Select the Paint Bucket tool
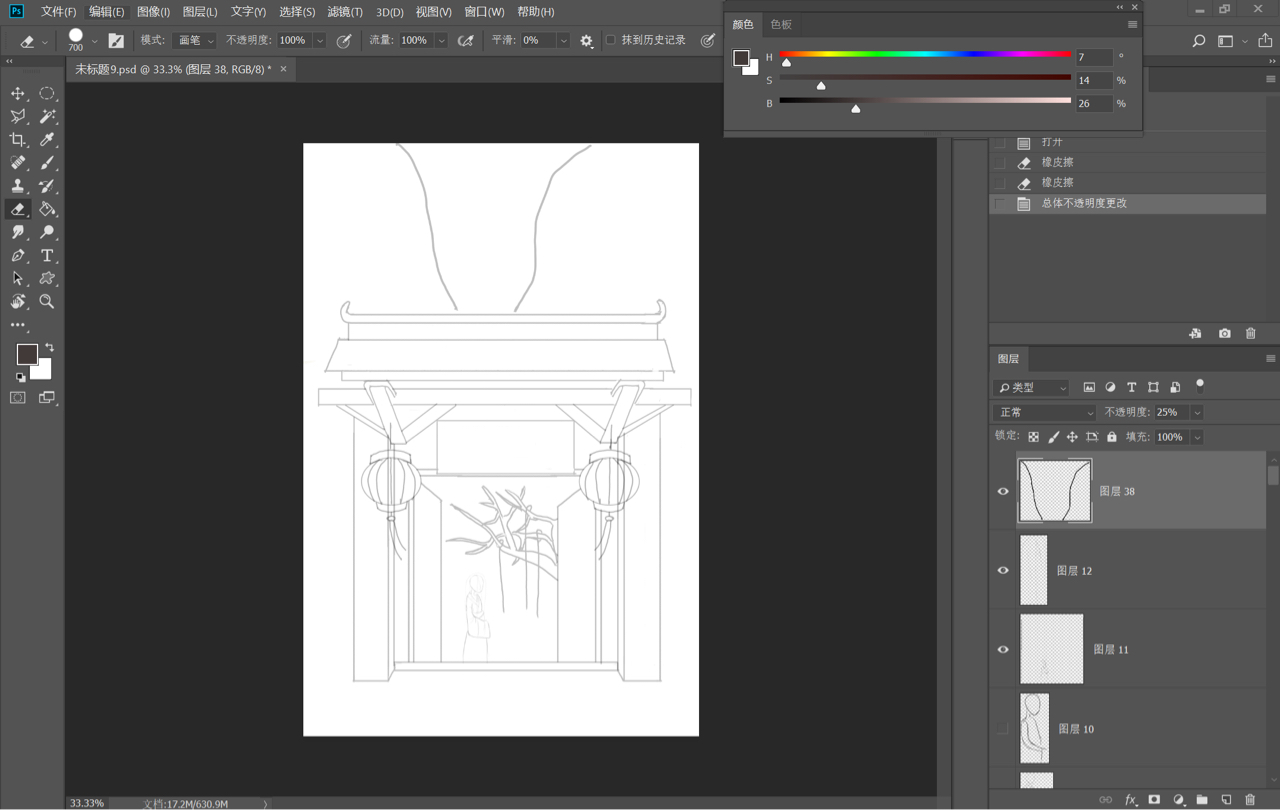This screenshot has width=1280, height=810. tap(47, 209)
